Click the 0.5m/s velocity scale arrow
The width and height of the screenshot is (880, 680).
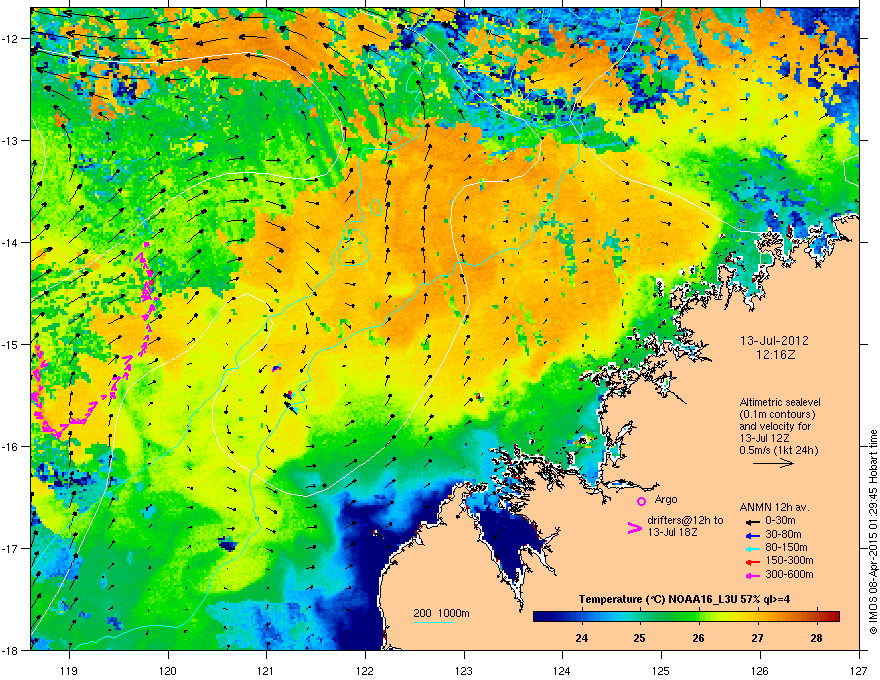(x=773, y=463)
